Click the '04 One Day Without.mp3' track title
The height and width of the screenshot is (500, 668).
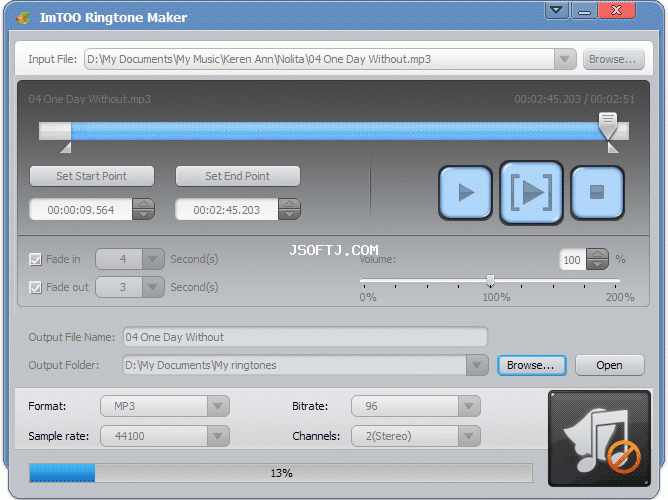[89, 99]
